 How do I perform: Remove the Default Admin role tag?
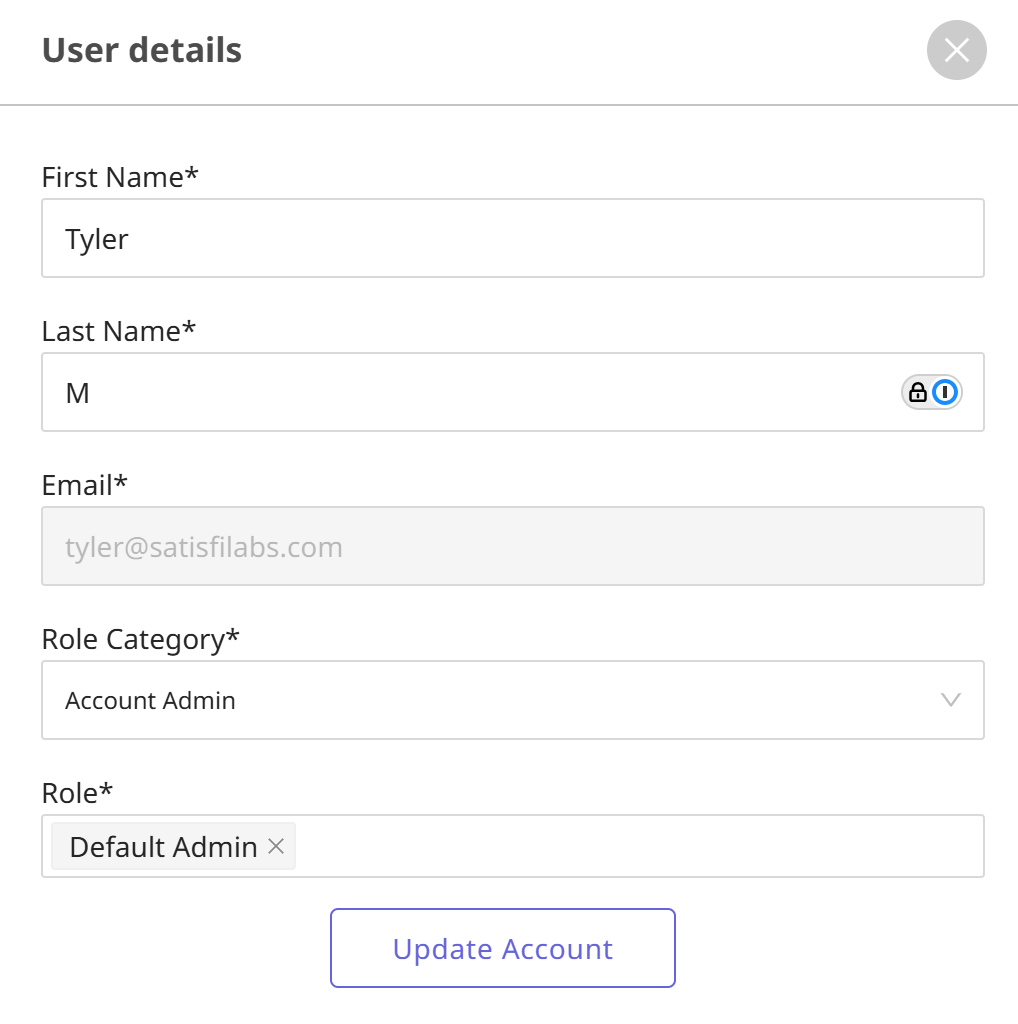point(277,847)
